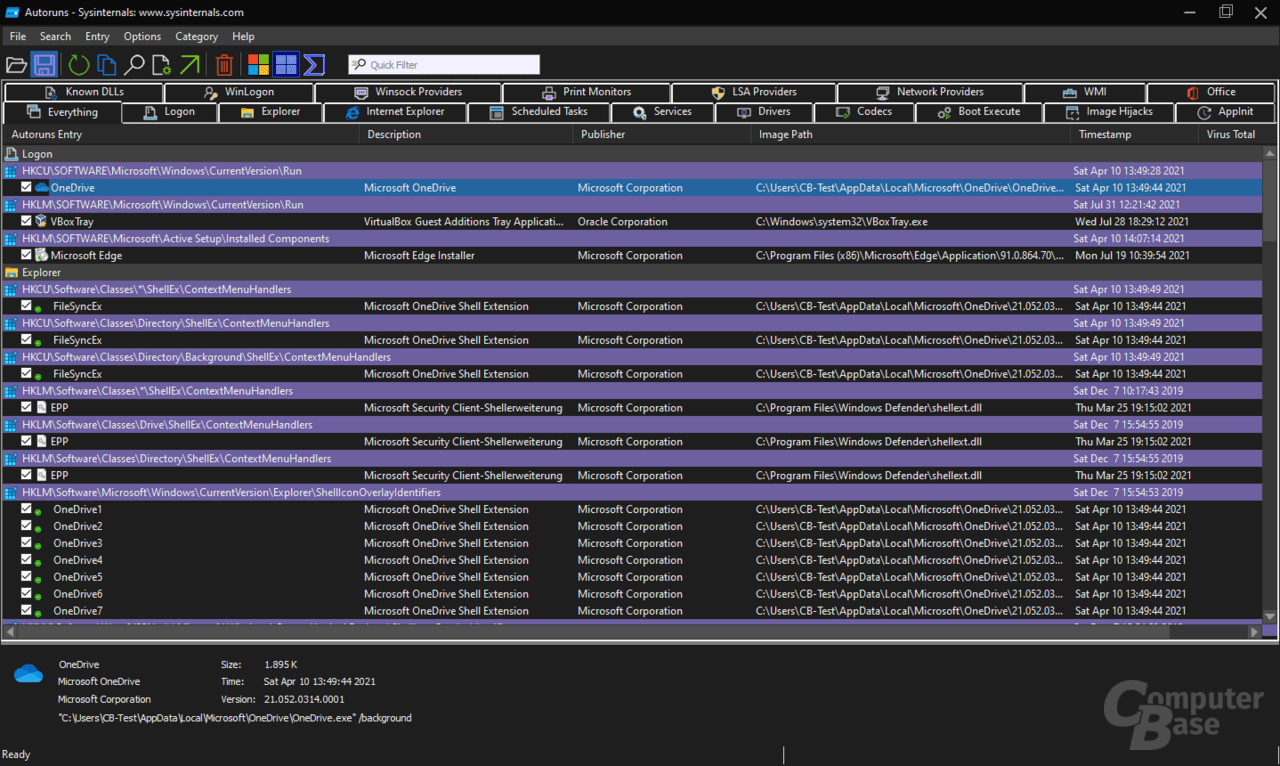Toggle Hide Windows Entries filter
This screenshot has height=766, width=1280.
click(x=285, y=64)
